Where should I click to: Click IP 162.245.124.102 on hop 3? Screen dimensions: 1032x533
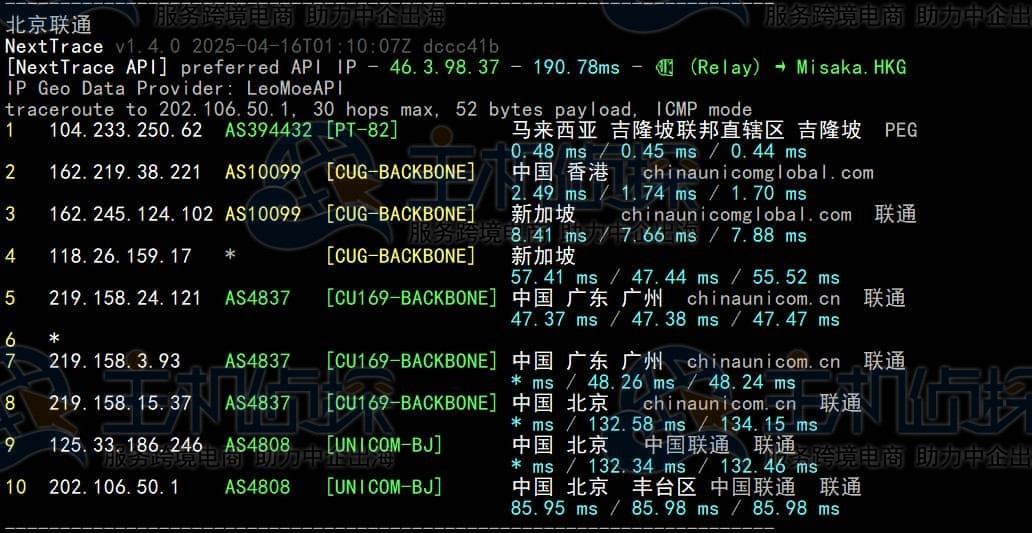click(131, 214)
